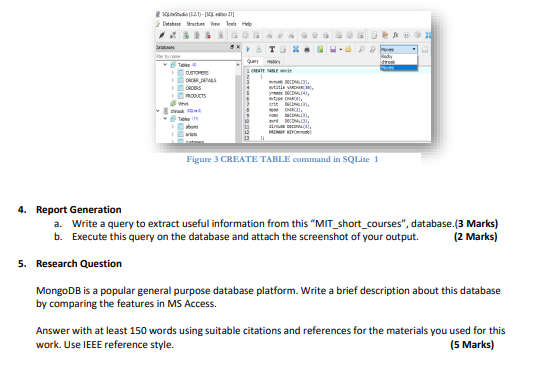The image size is (535, 369).
Task: Click the Load SQL from file folder icon
Action: 348,49
